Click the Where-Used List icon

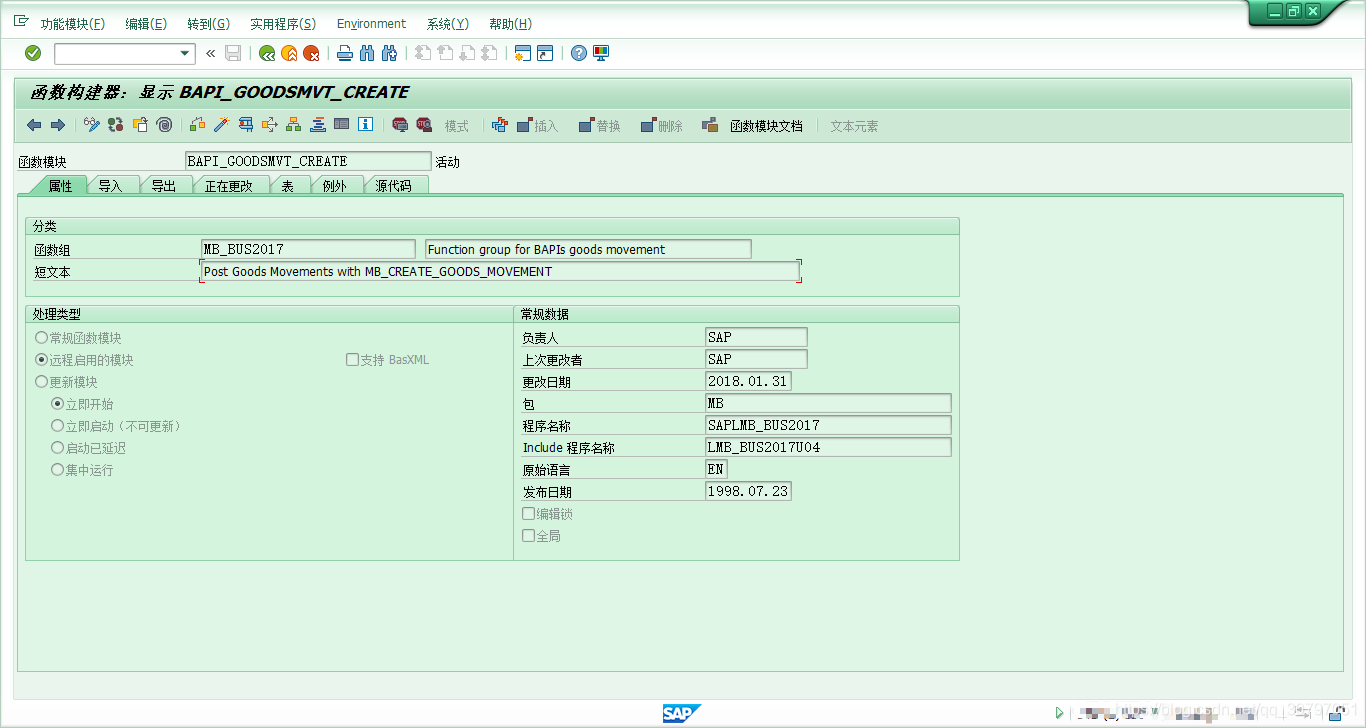[x=269, y=125]
